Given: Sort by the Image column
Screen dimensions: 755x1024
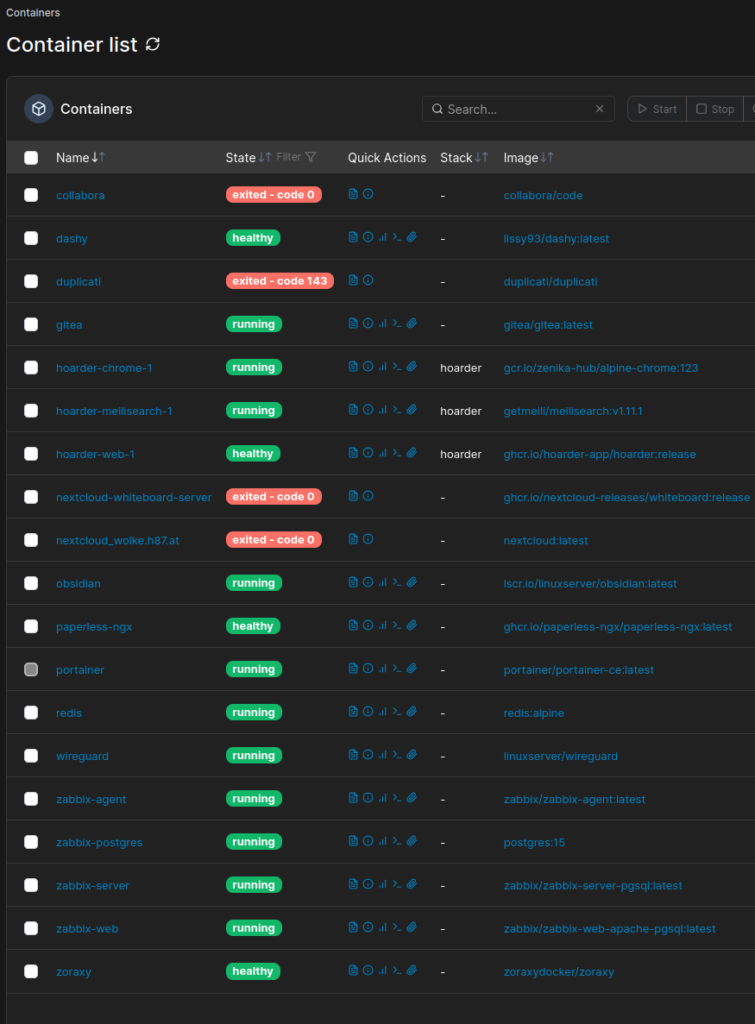Looking at the screenshot, I should (528, 157).
